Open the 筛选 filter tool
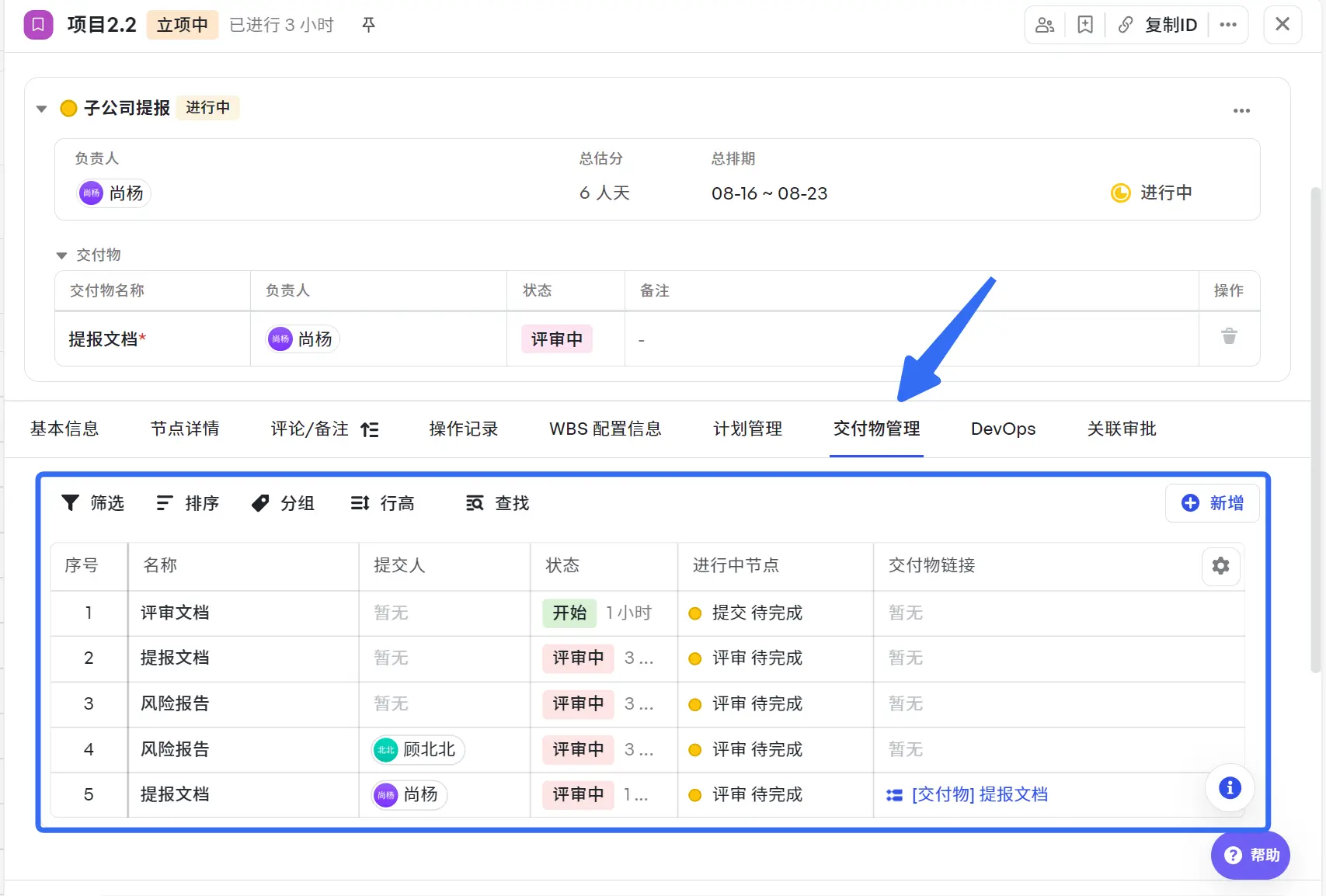1326x896 pixels. point(92,503)
